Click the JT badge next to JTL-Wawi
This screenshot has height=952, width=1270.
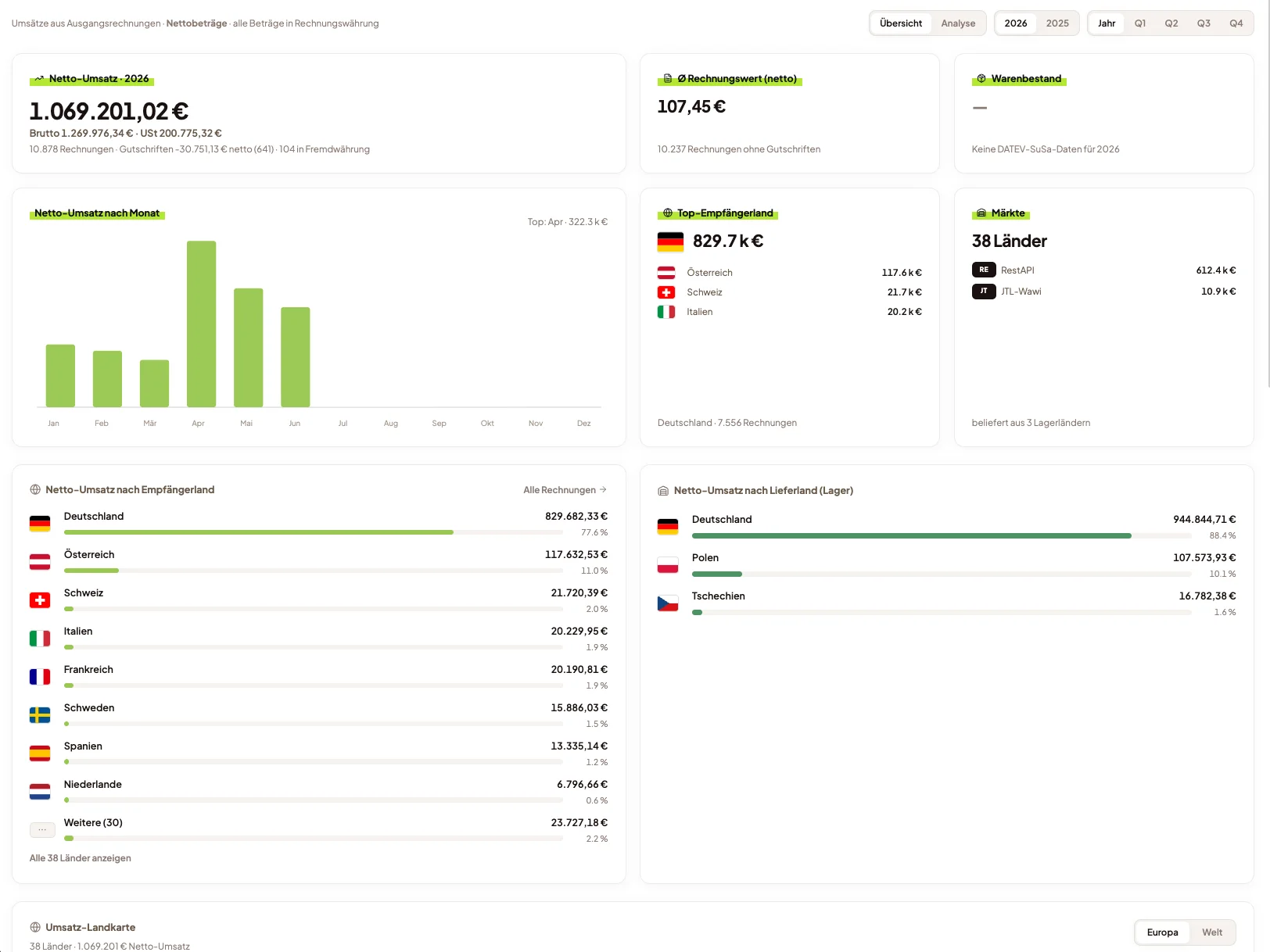pyautogui.click(x=984, y=292)
